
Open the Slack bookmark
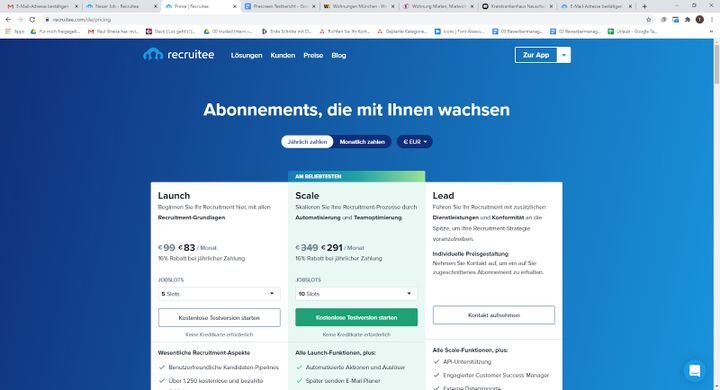coord(170,31)
